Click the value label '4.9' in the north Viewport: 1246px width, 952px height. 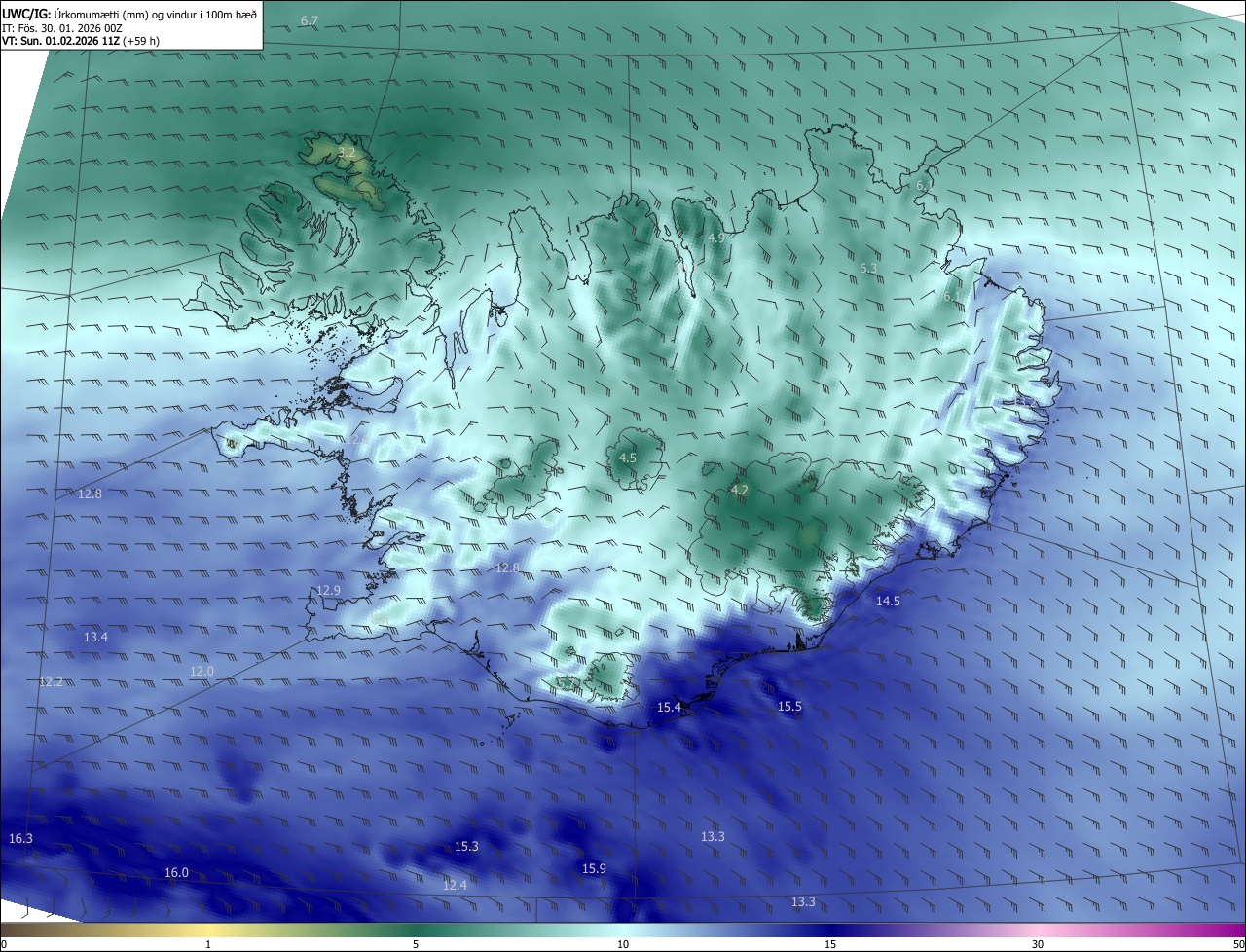pos(716,238)
